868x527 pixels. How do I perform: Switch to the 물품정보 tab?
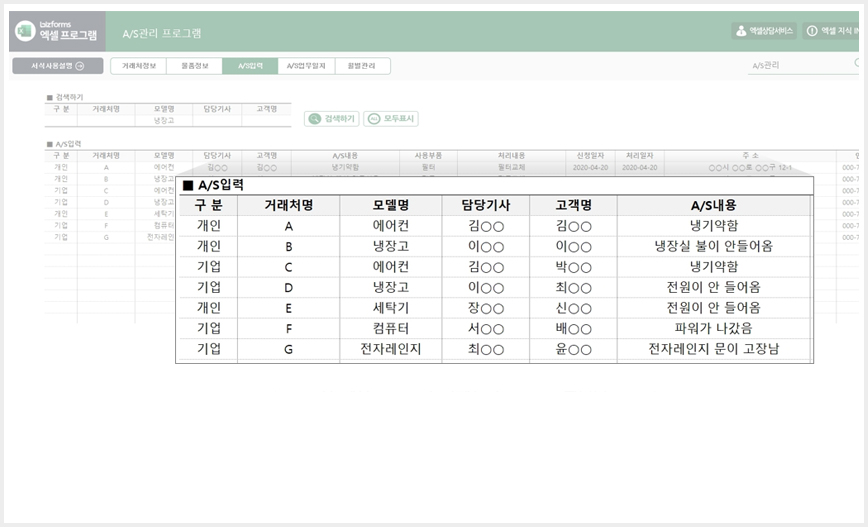pos(194,66)
